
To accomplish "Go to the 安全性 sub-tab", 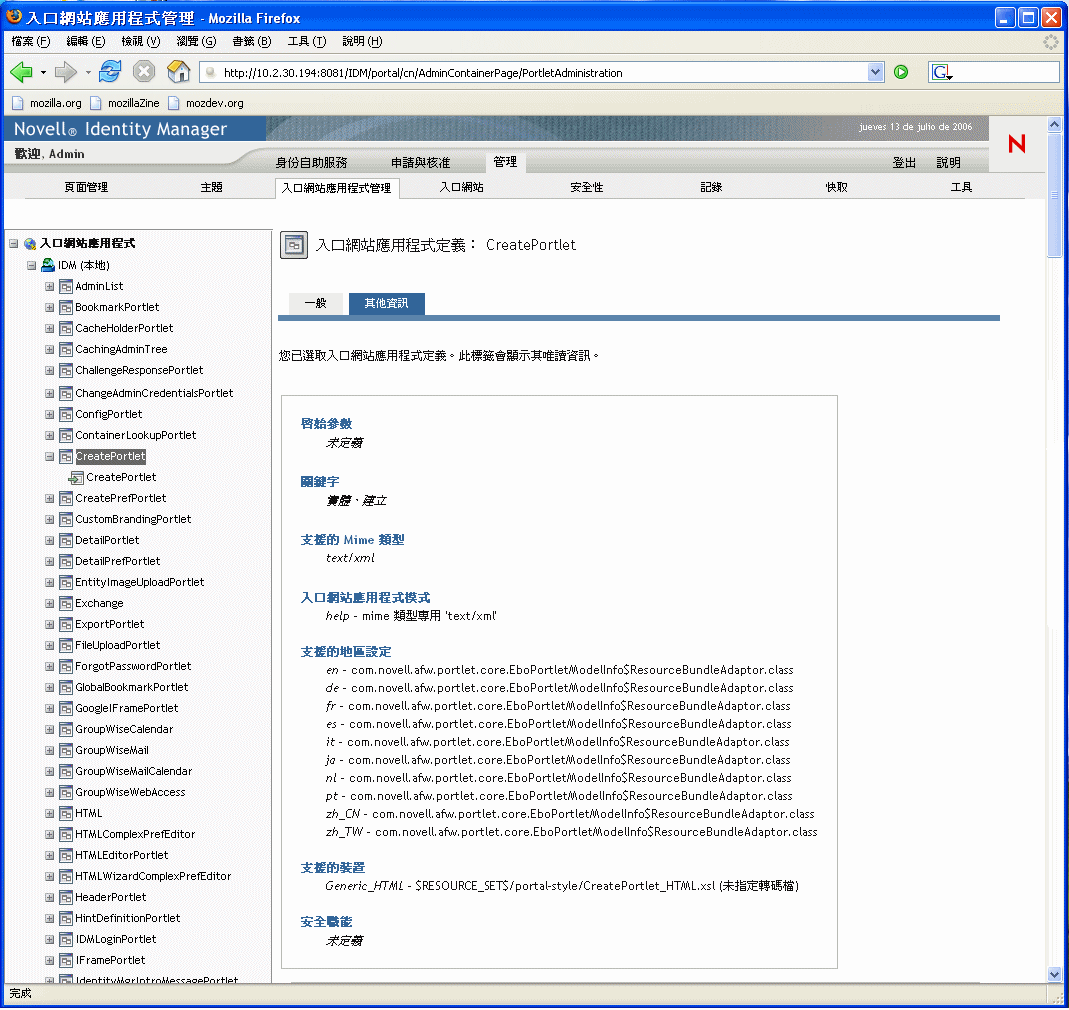I will (x=586, y=188).
